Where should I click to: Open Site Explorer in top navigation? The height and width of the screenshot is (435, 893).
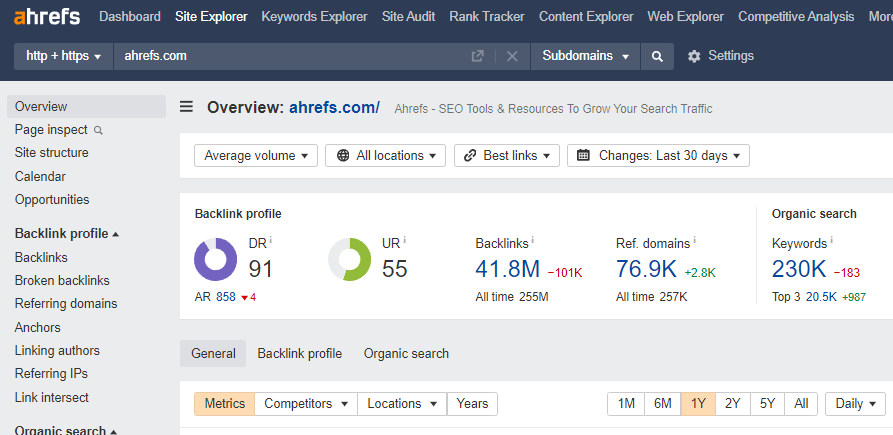point(211,17)
